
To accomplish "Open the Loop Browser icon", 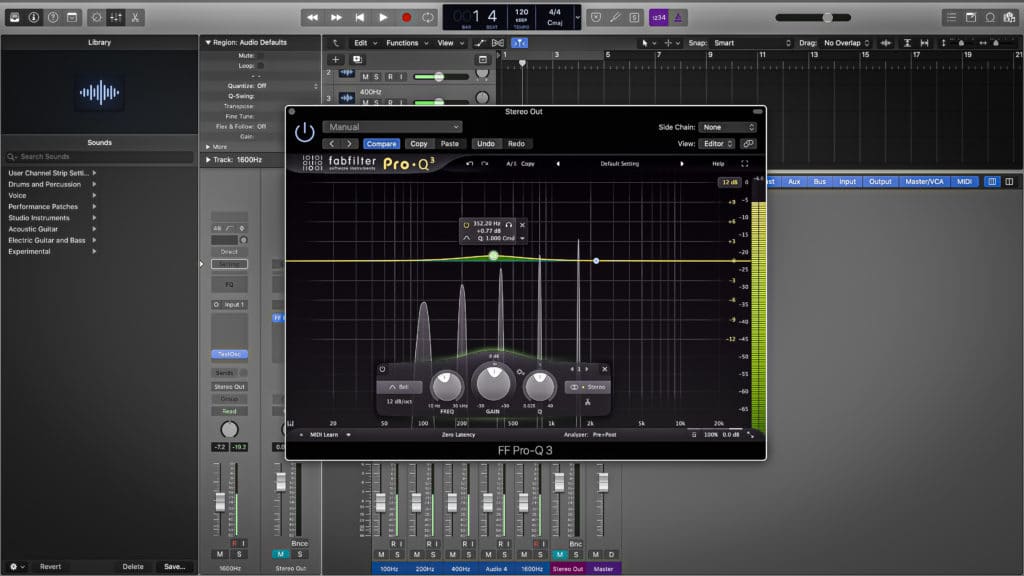I will tap(990, 18).
